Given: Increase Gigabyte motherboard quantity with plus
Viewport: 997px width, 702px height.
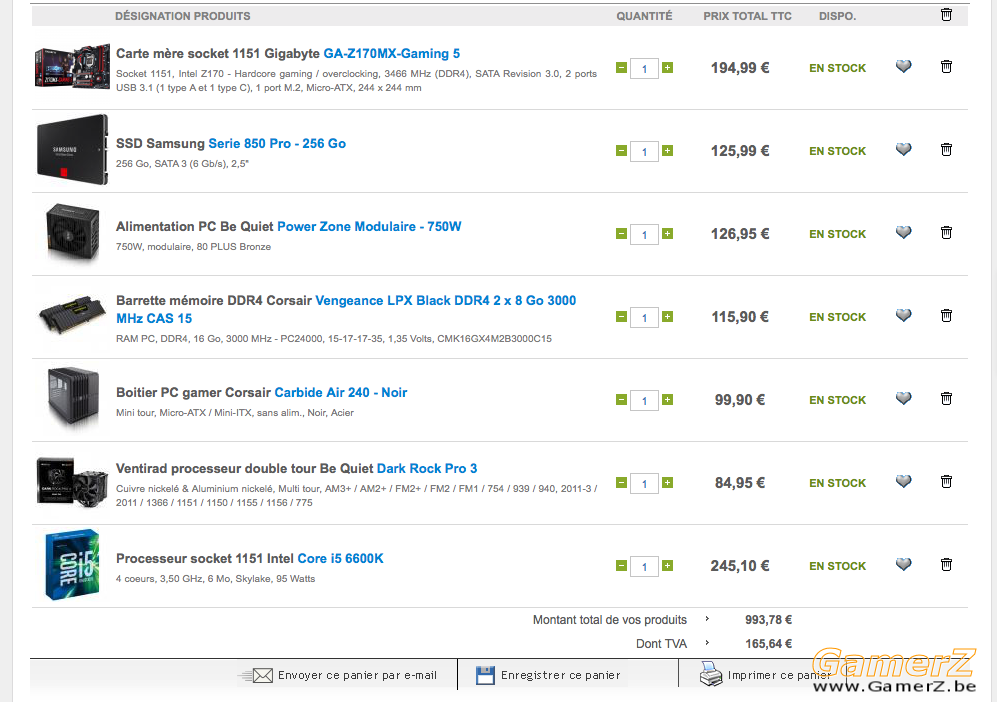Looking at the screenshot, I should click(667, 67).
